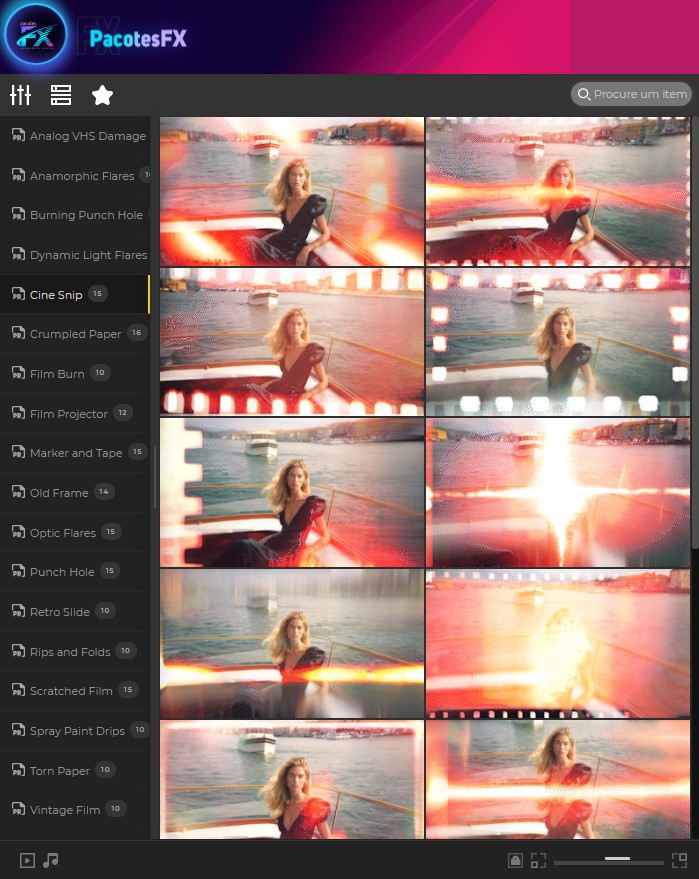Click the music note icon at bottom
This screenshot has height=879, width=699.
[x=51, y=860]
